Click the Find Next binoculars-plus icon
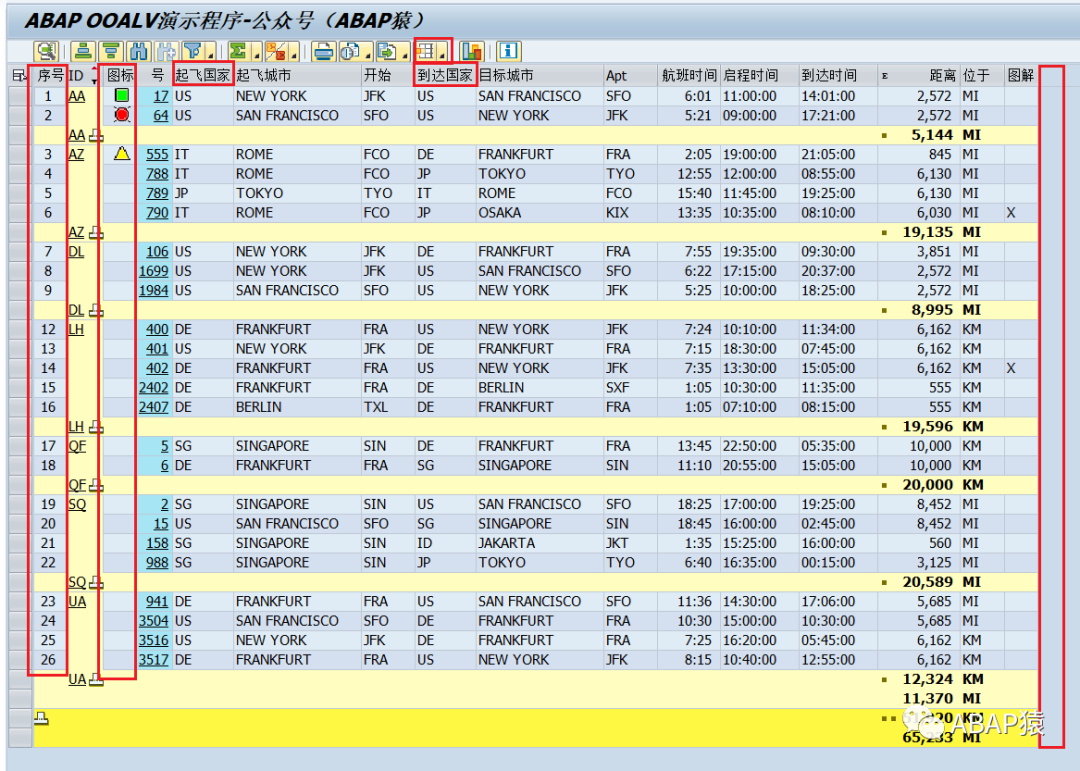 (166, 51)
